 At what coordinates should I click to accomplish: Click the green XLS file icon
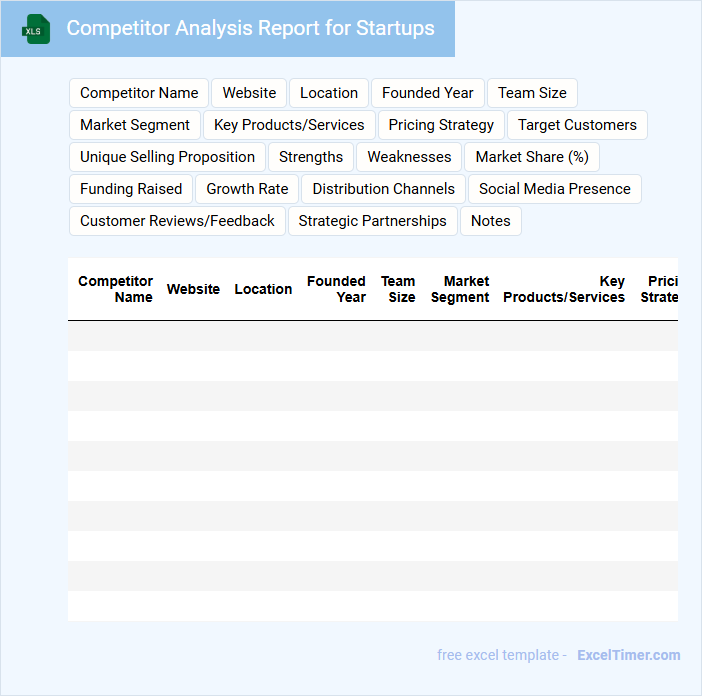point(36,29)
